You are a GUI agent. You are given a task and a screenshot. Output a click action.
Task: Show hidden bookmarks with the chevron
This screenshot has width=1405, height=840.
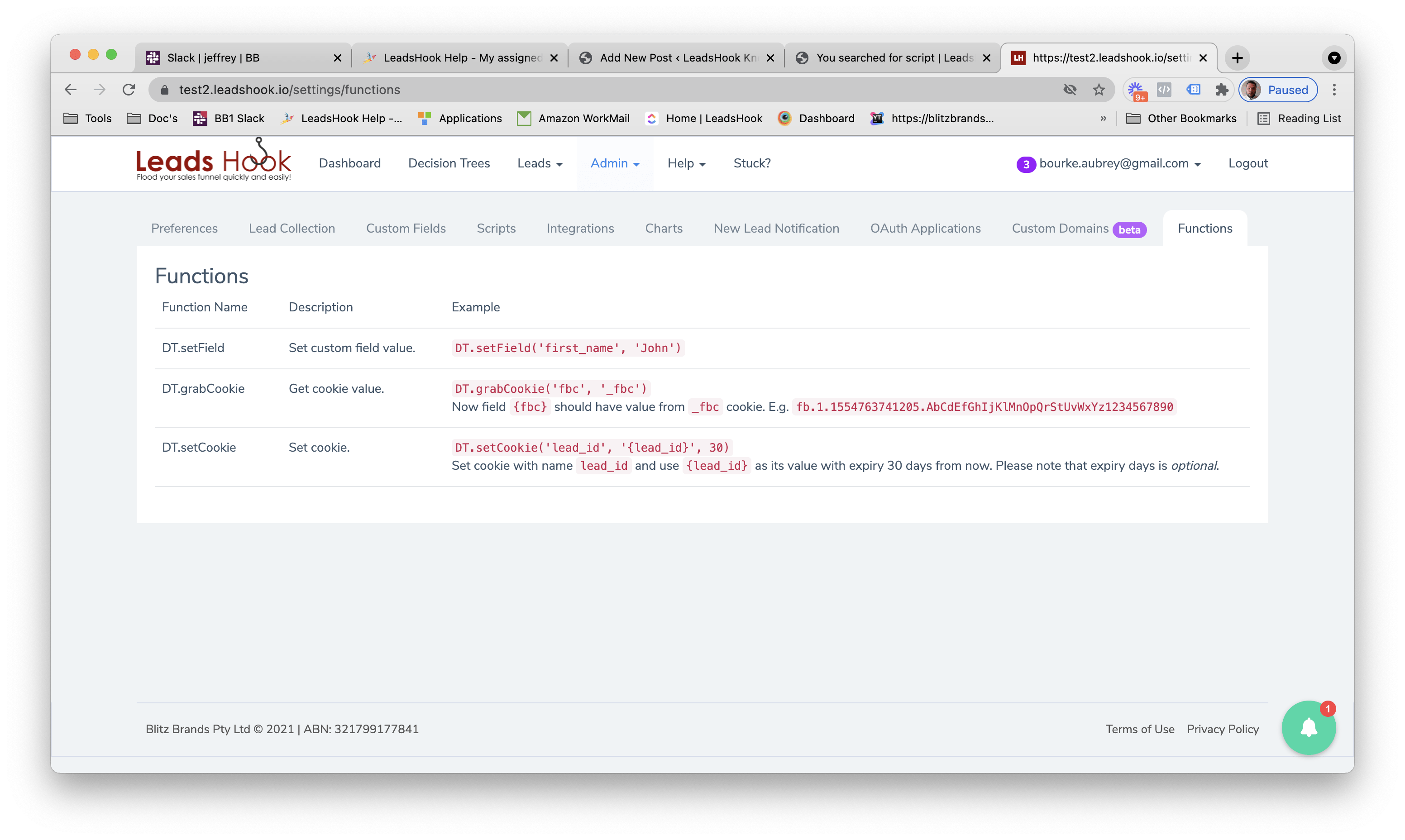coord(1103,118)
